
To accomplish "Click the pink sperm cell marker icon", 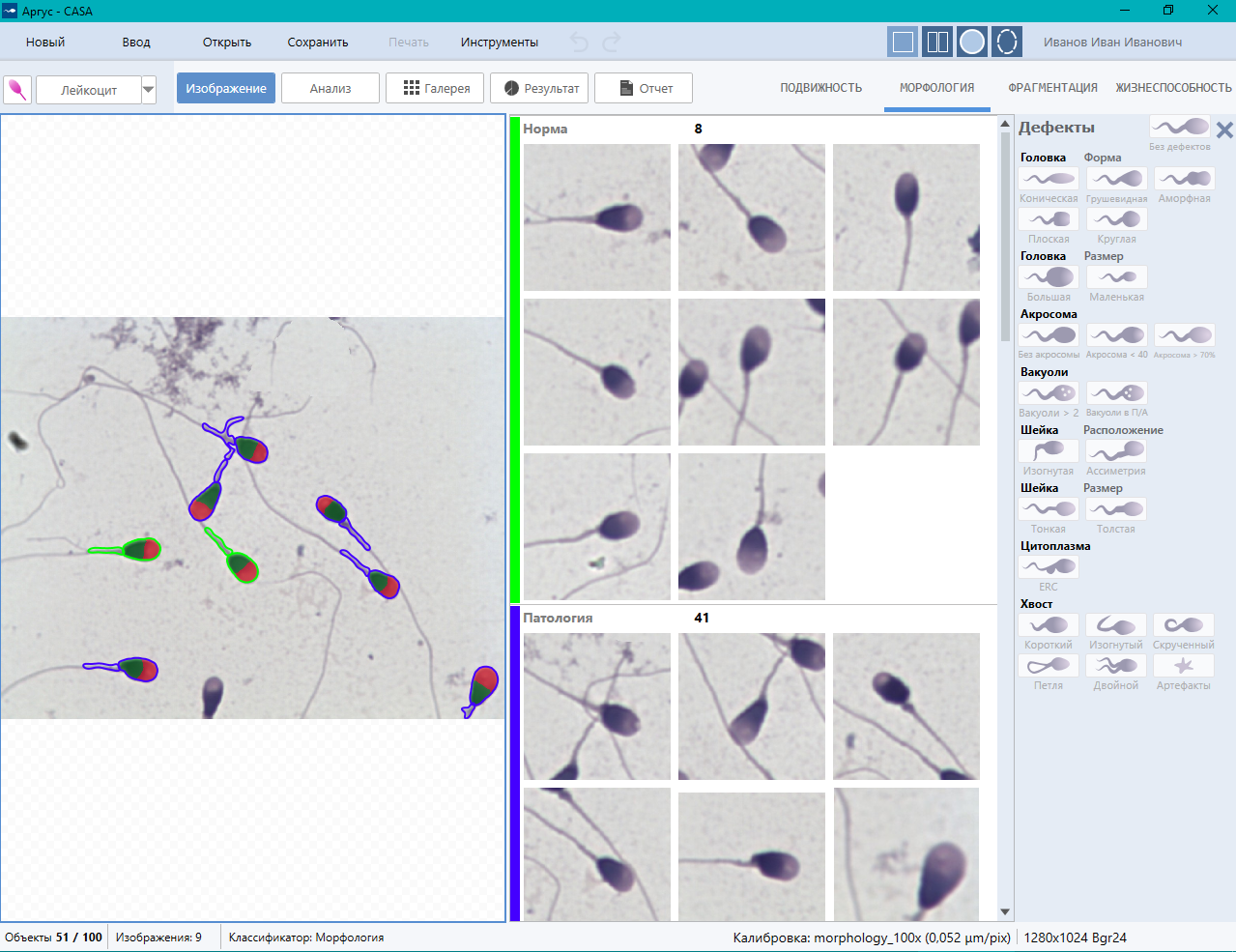I will click(17, 90).
